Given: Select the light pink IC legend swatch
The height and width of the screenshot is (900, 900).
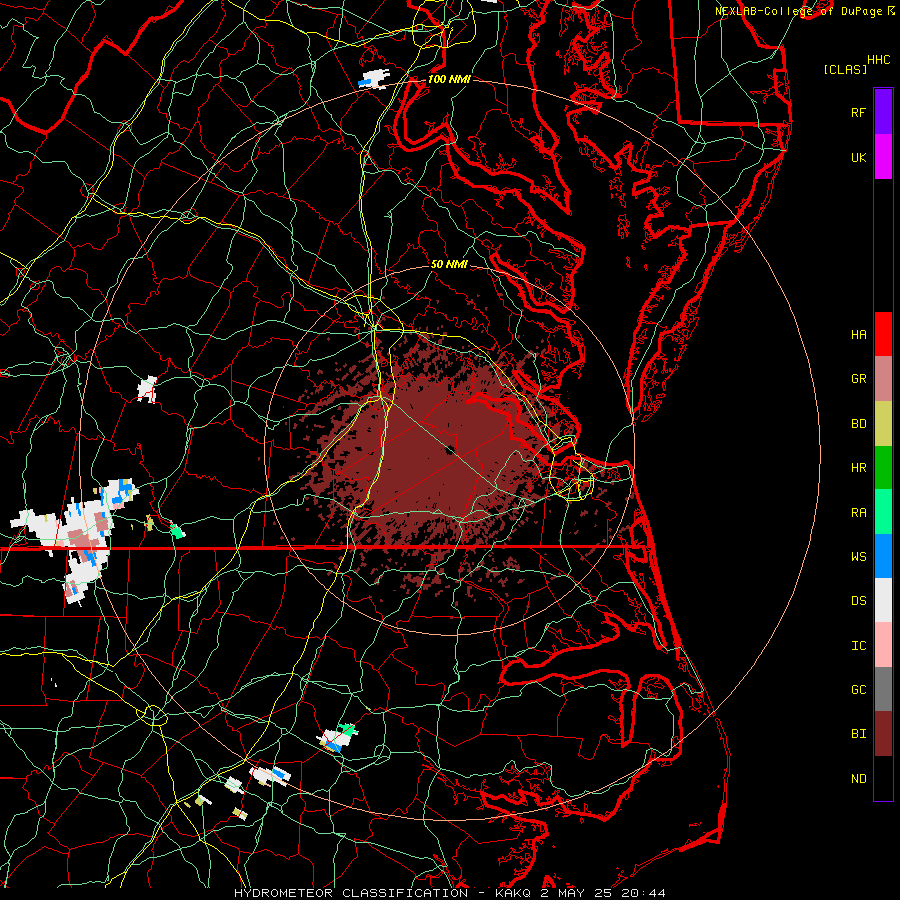Looking at the screenshot, I should [x=883, y=645].
